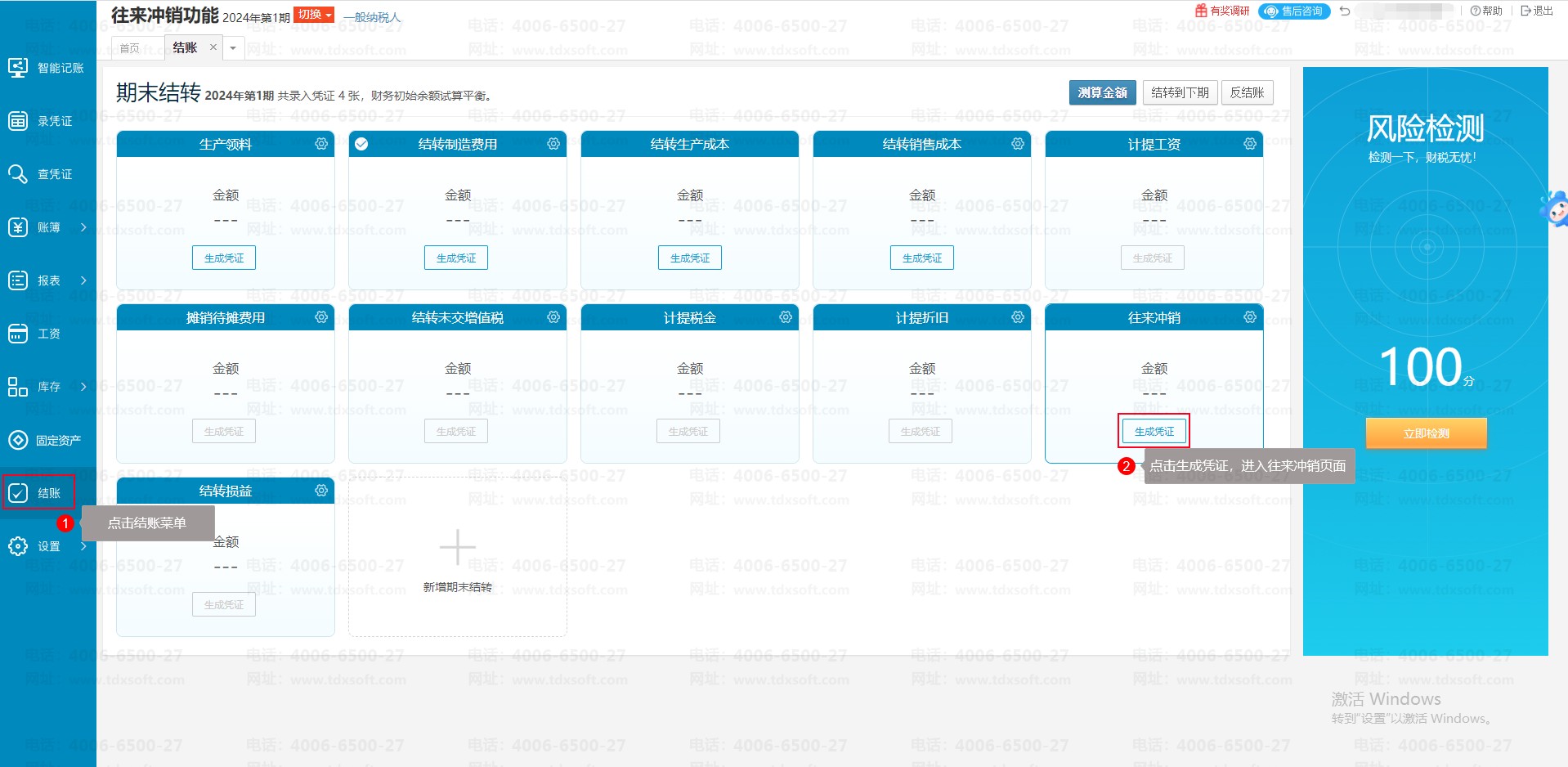Open the 智能记账 sidebar icon

(18, 68)
